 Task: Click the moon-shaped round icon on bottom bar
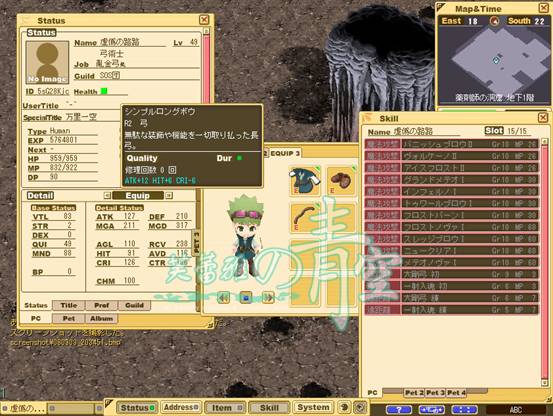(x=344, y=407)
